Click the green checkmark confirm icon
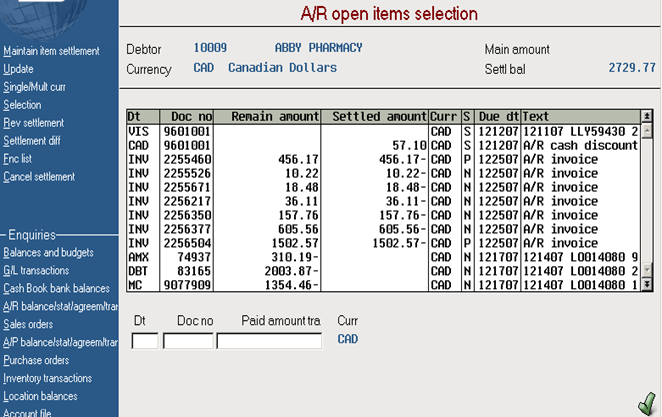This screenshot has height=417, width=662. click(x=647, y=403)
